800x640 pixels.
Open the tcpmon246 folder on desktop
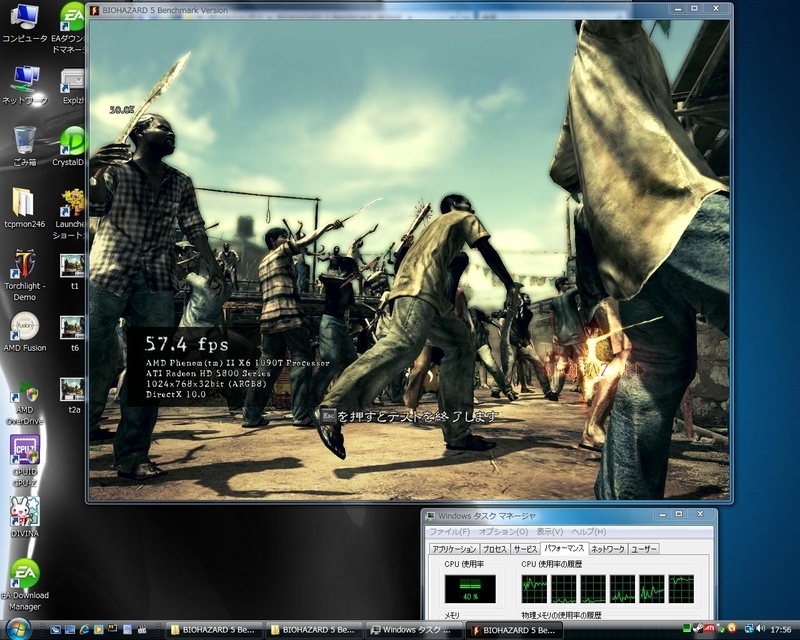click(x=24, y=209)
